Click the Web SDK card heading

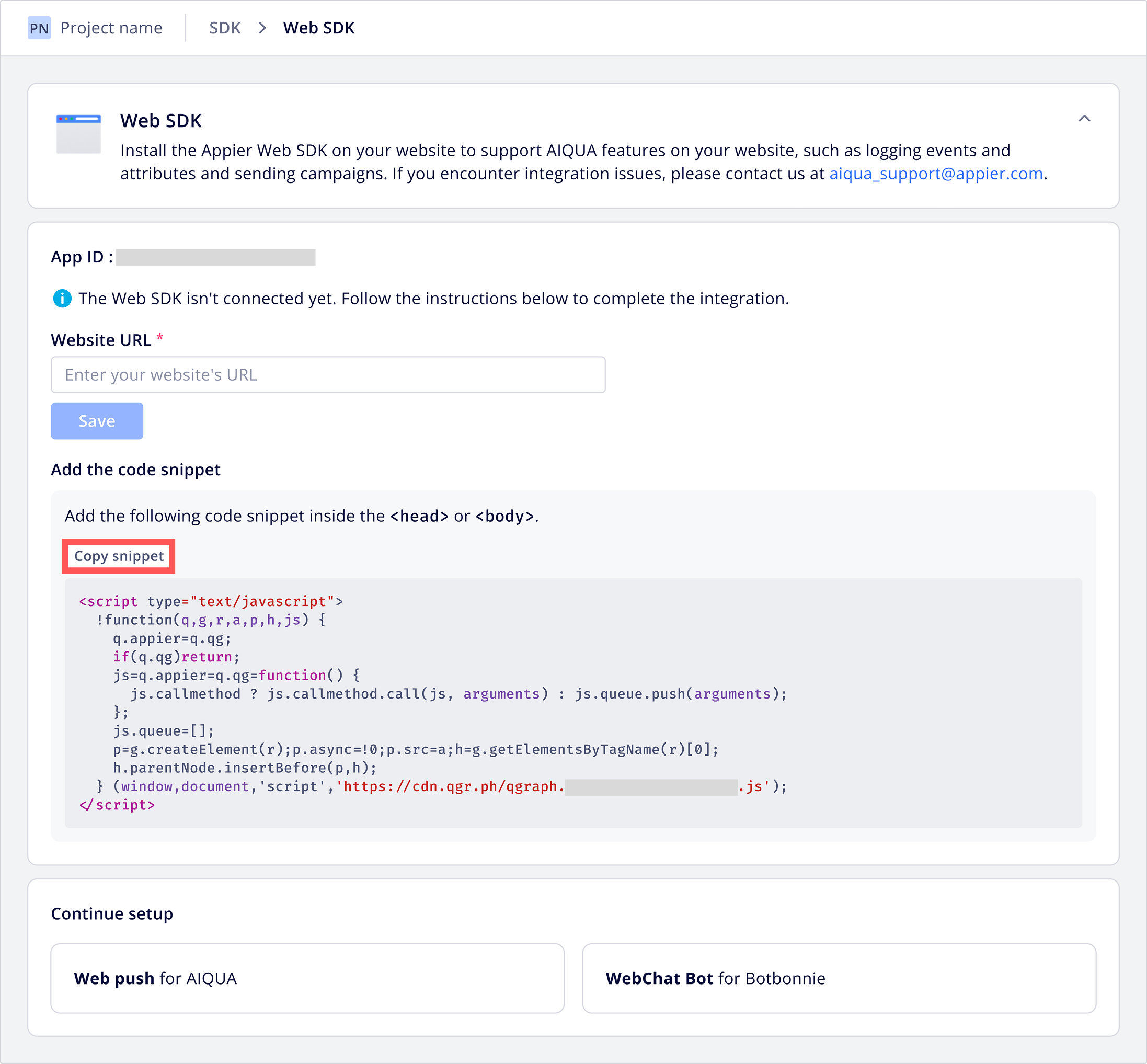[160, 120]
